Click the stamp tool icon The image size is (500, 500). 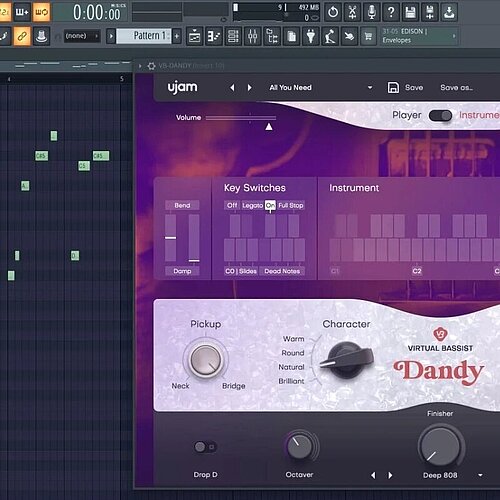pos(41,36)
